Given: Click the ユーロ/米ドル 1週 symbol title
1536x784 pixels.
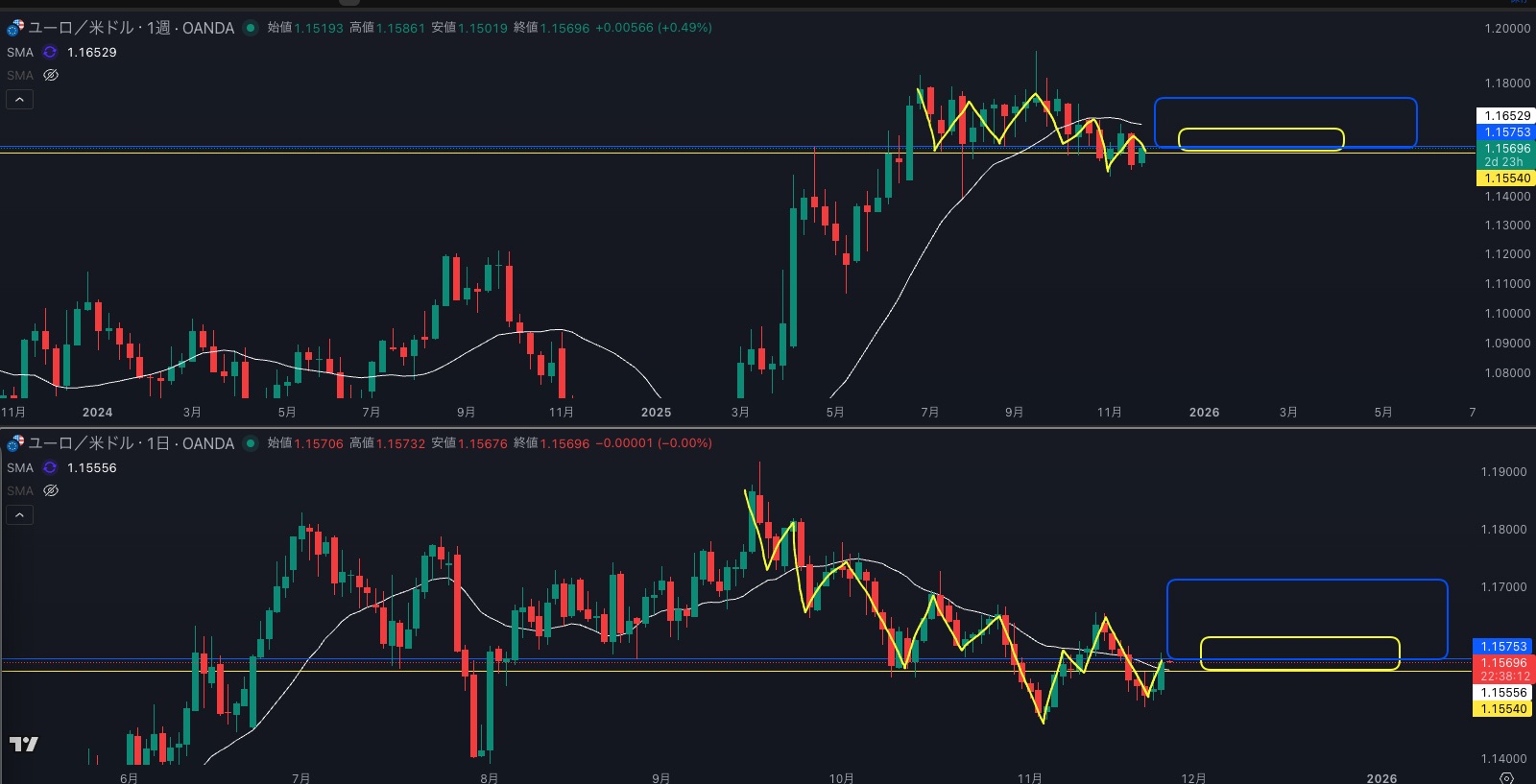Looking at the screenshot, I should tap(131, 28).
